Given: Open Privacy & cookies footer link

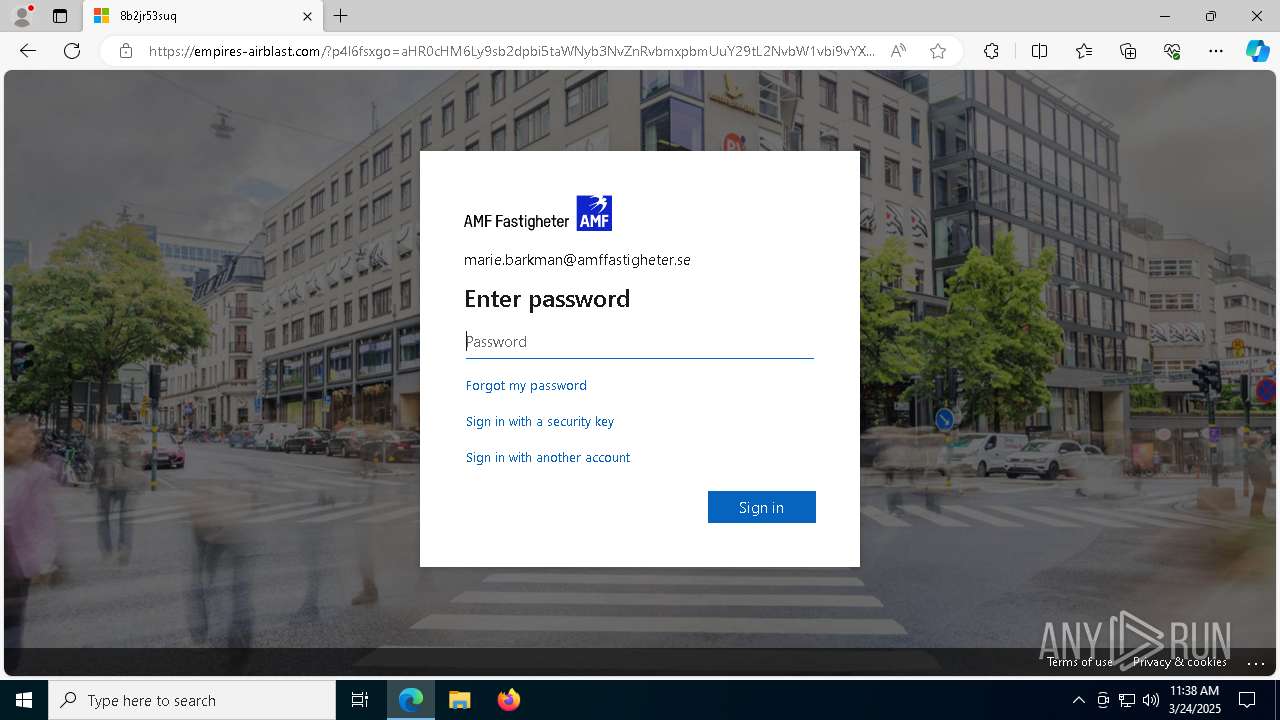Looking at the screenshot, I should (1180, 662).
